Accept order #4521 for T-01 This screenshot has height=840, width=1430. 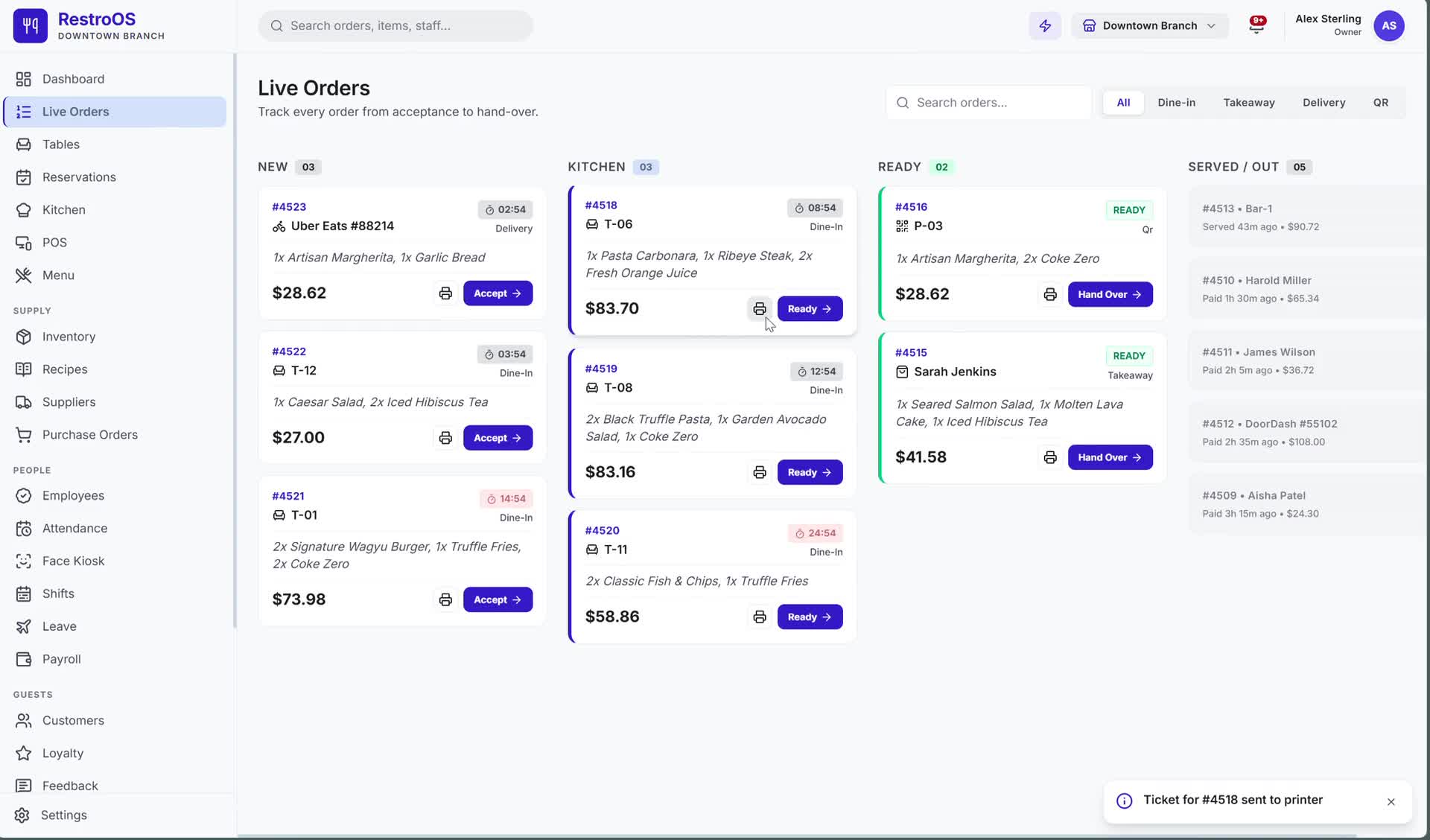[498, 599]
